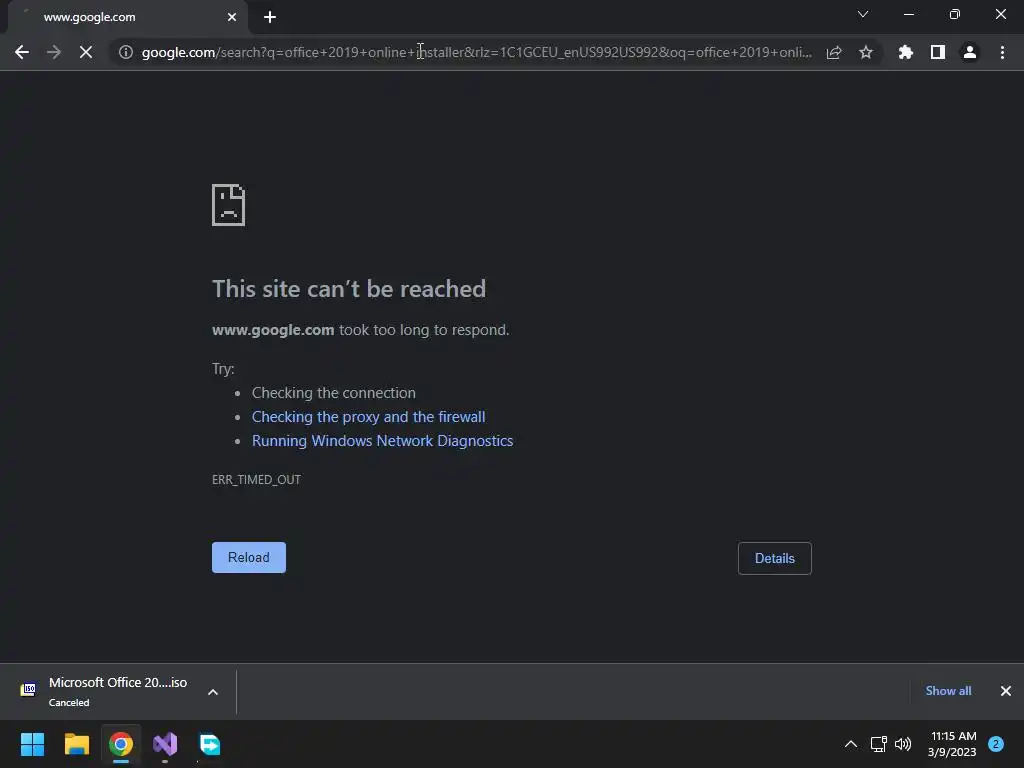The width and height of the screenshot is (1024, 768).
Task: Expand the download item options chevron
Action: pyautogui.click(x=213, y=692)
